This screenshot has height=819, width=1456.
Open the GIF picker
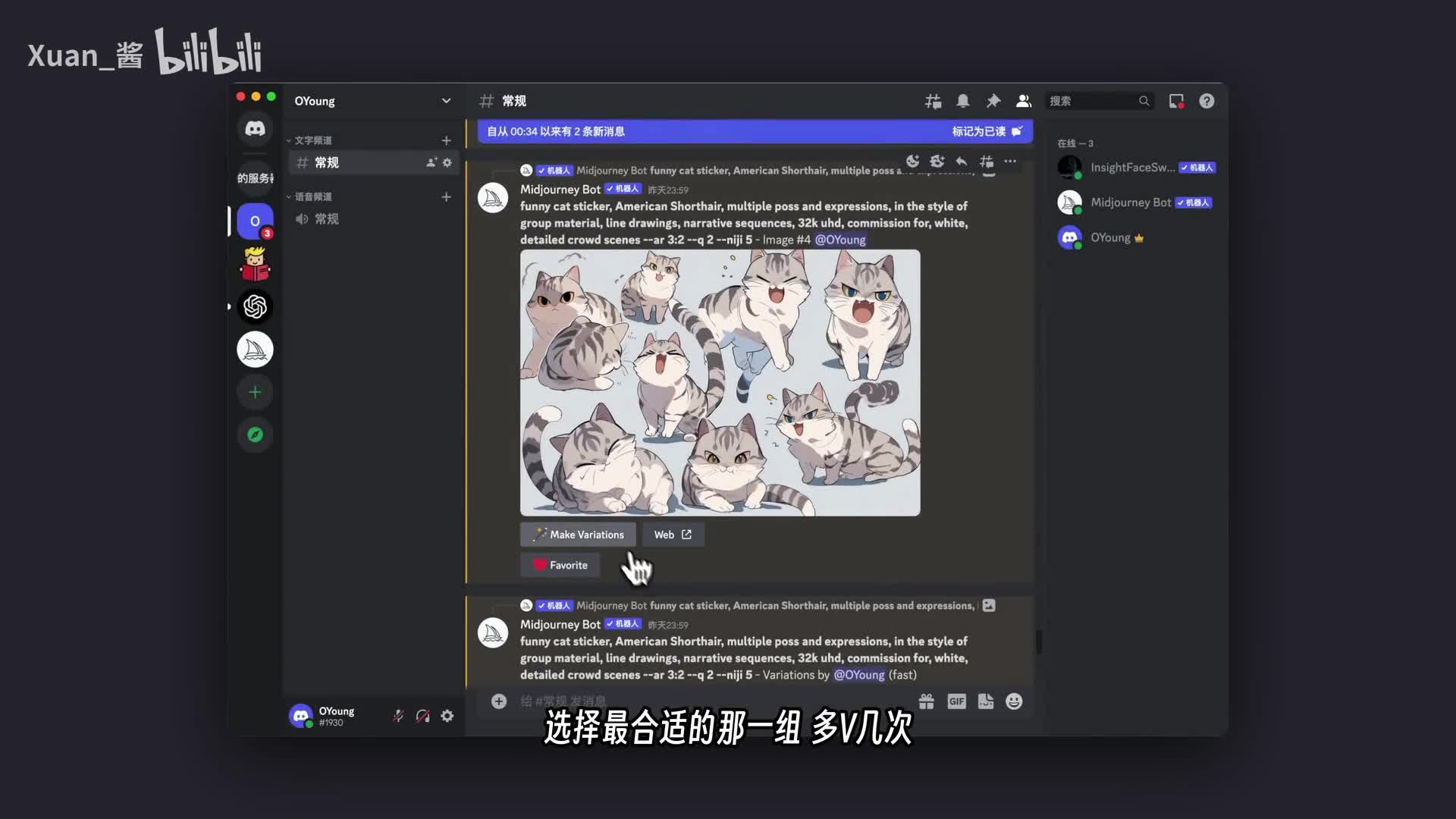[956, 701]
